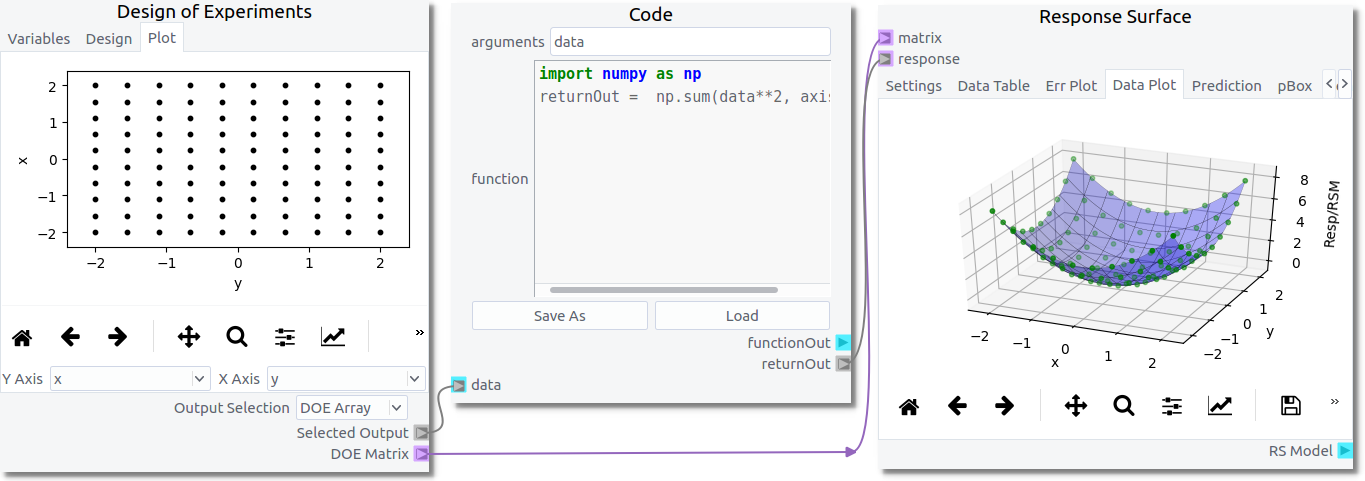Click the Home icon in Design of Experiments toolbar

click(22, 337)
